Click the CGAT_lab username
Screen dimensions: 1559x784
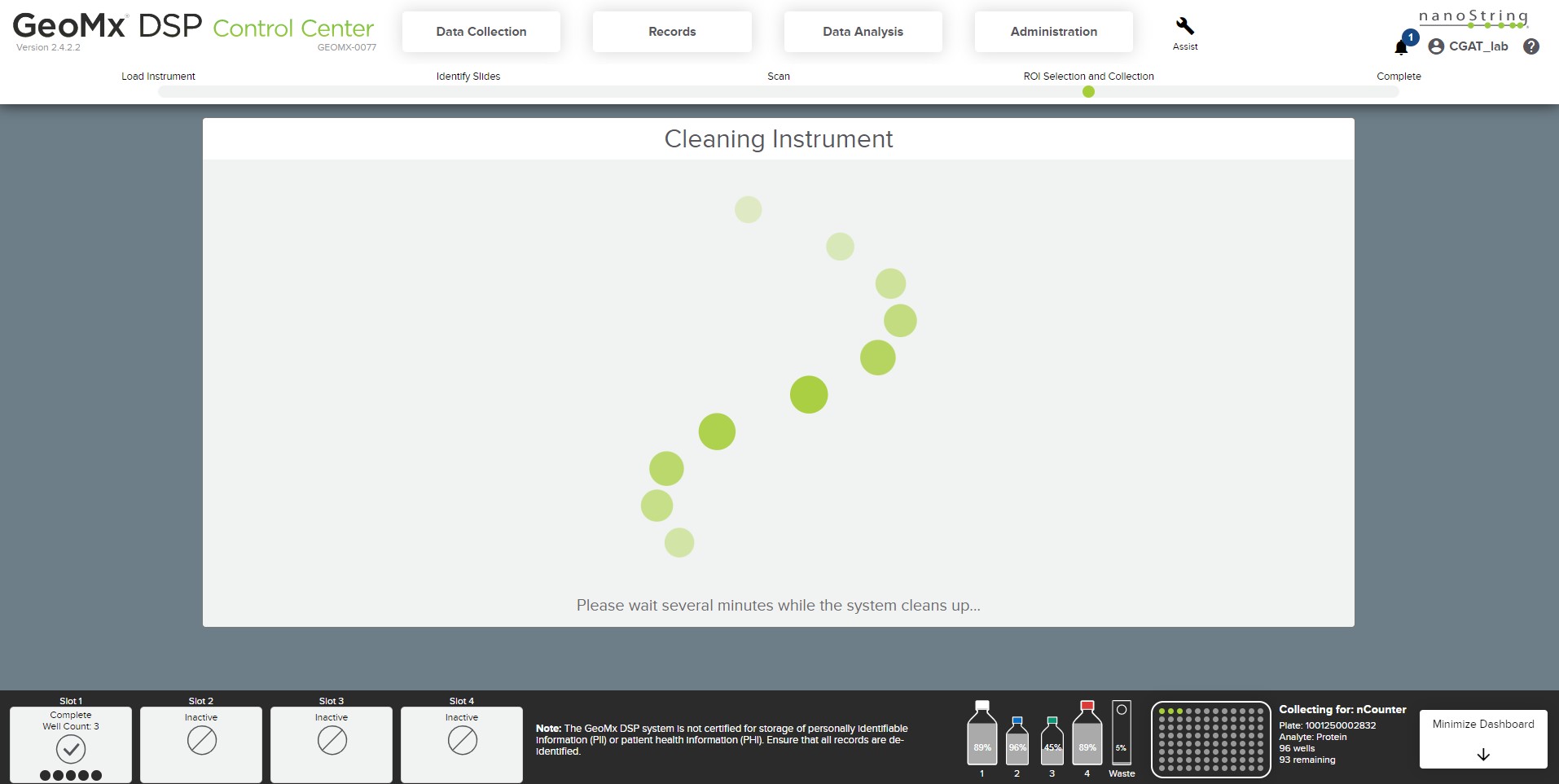point(1478,46)
